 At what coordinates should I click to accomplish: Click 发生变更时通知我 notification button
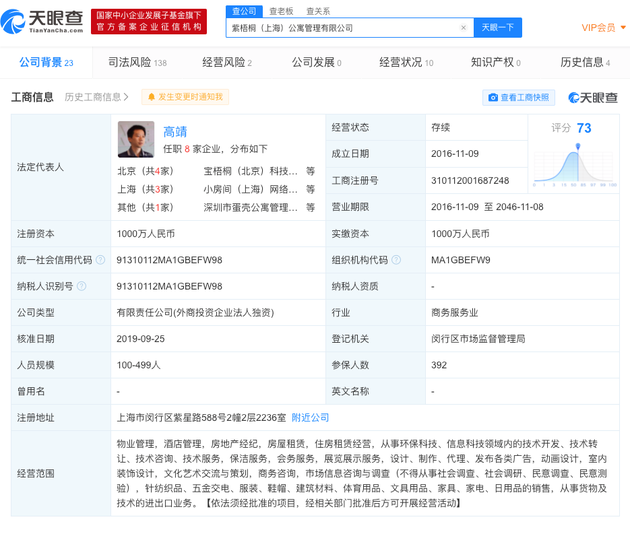click(185, 97)
